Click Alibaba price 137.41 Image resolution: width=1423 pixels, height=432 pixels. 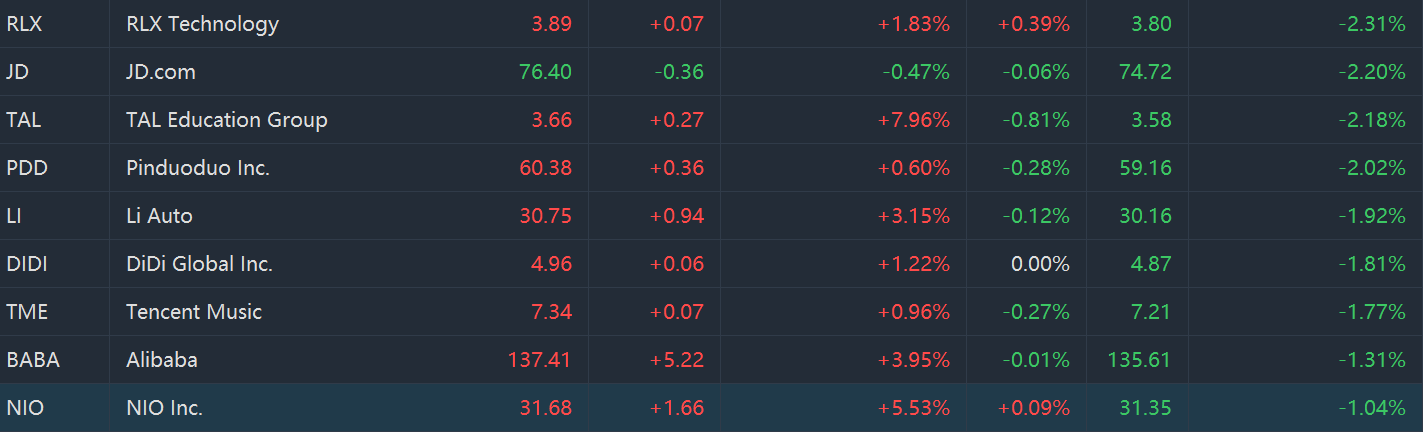(541, 360)
